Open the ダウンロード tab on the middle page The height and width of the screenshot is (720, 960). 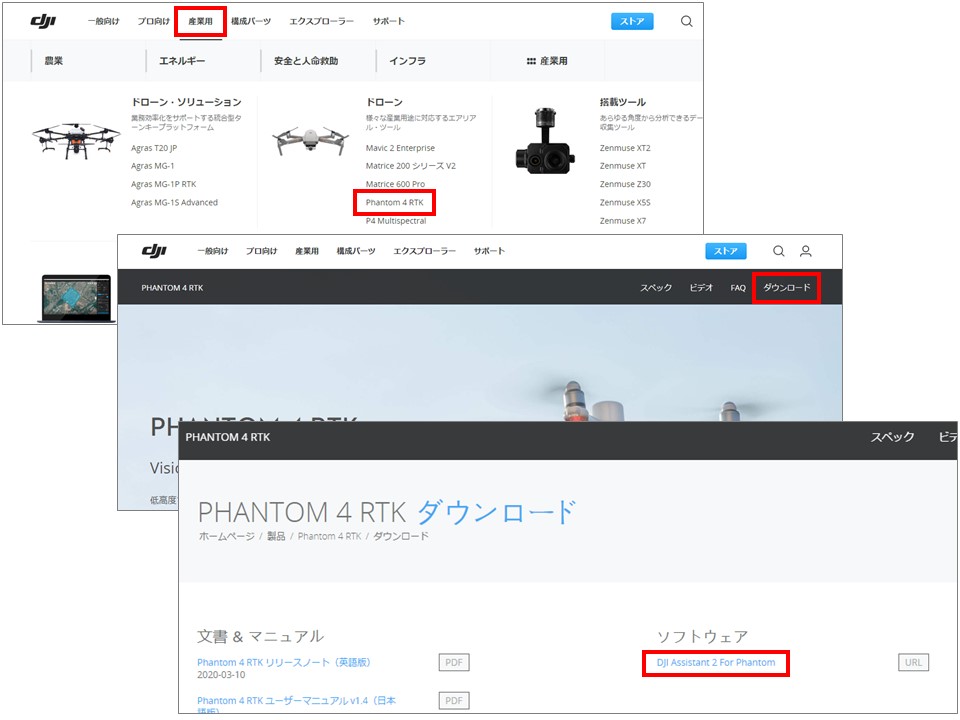tap(787, 288)
